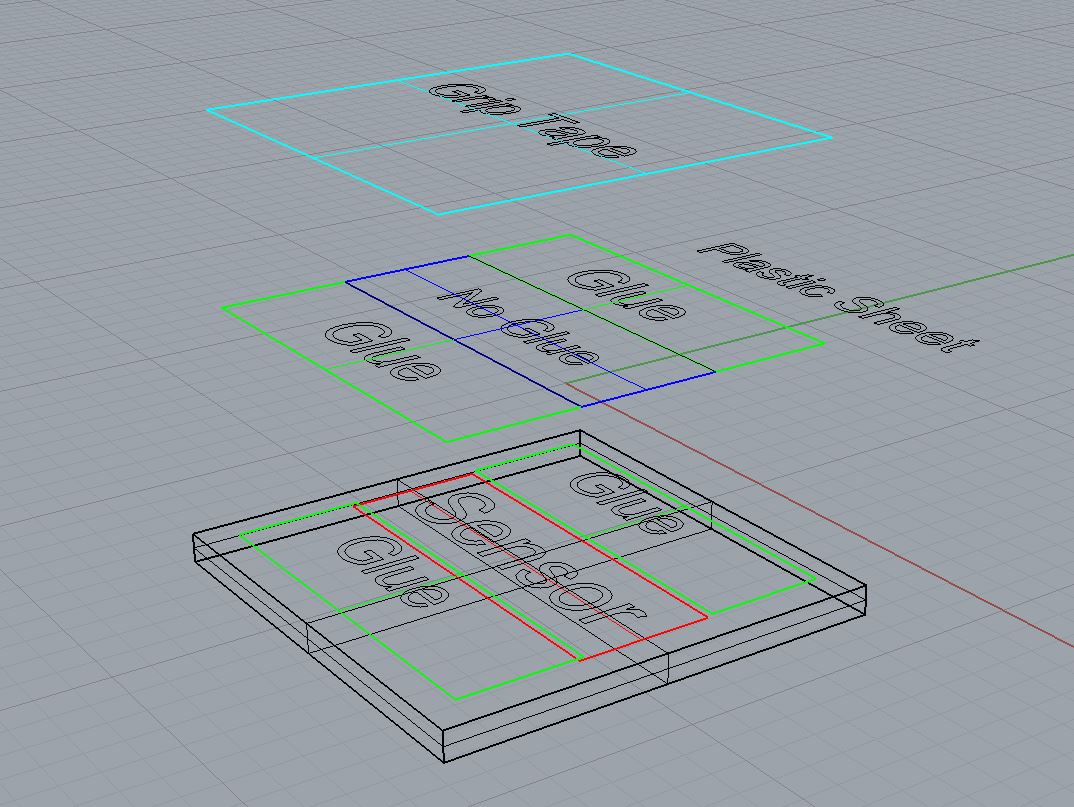
Task: Pick the cyan Grip Tape rectangle's top corner
Action: (568, 54)
